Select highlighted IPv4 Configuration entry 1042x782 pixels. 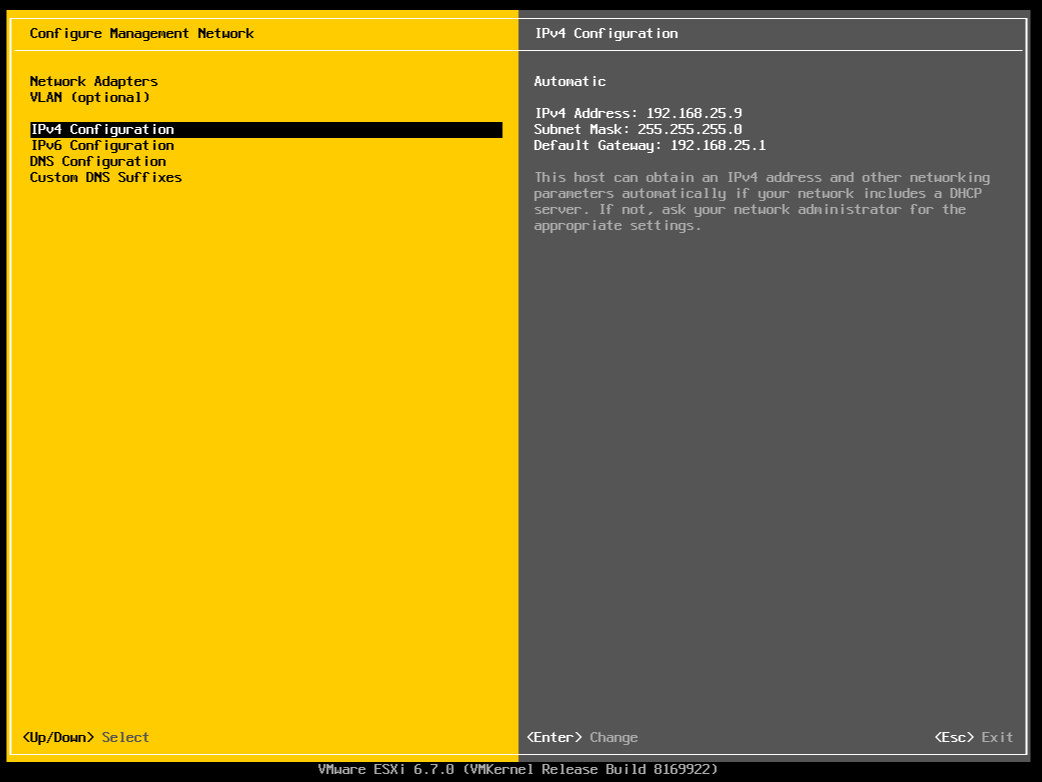[266, 130]
